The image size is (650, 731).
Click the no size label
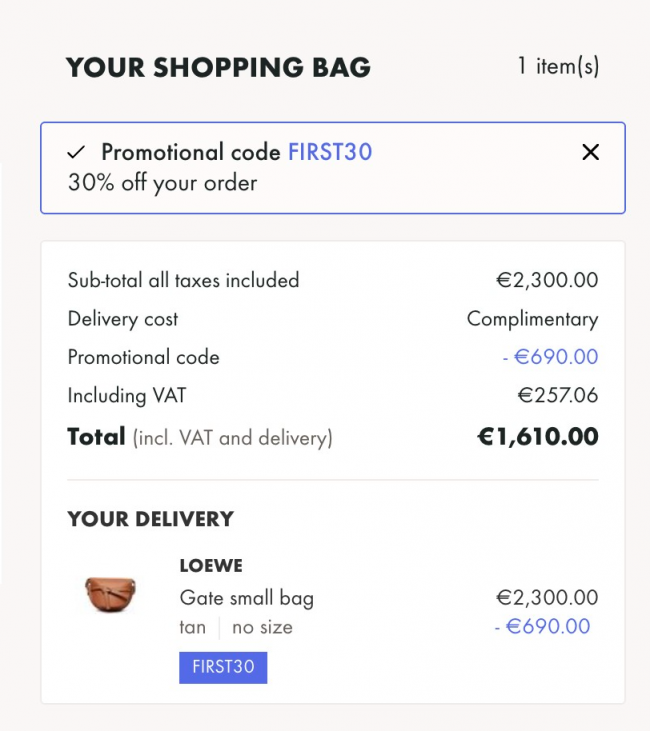pos(262,628)
